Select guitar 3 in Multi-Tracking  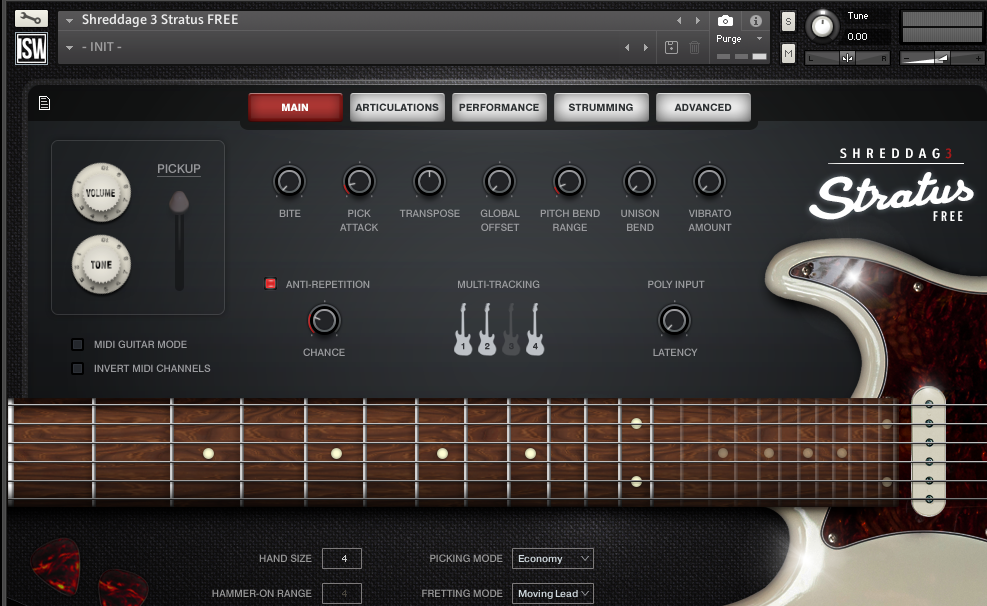pyautogui.click(x=511, y=329)
